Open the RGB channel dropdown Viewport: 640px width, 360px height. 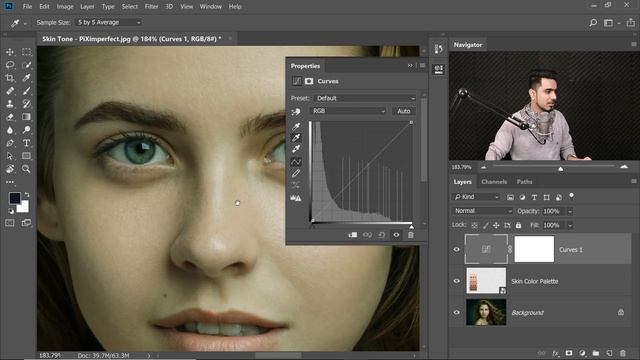click(348, 111)
